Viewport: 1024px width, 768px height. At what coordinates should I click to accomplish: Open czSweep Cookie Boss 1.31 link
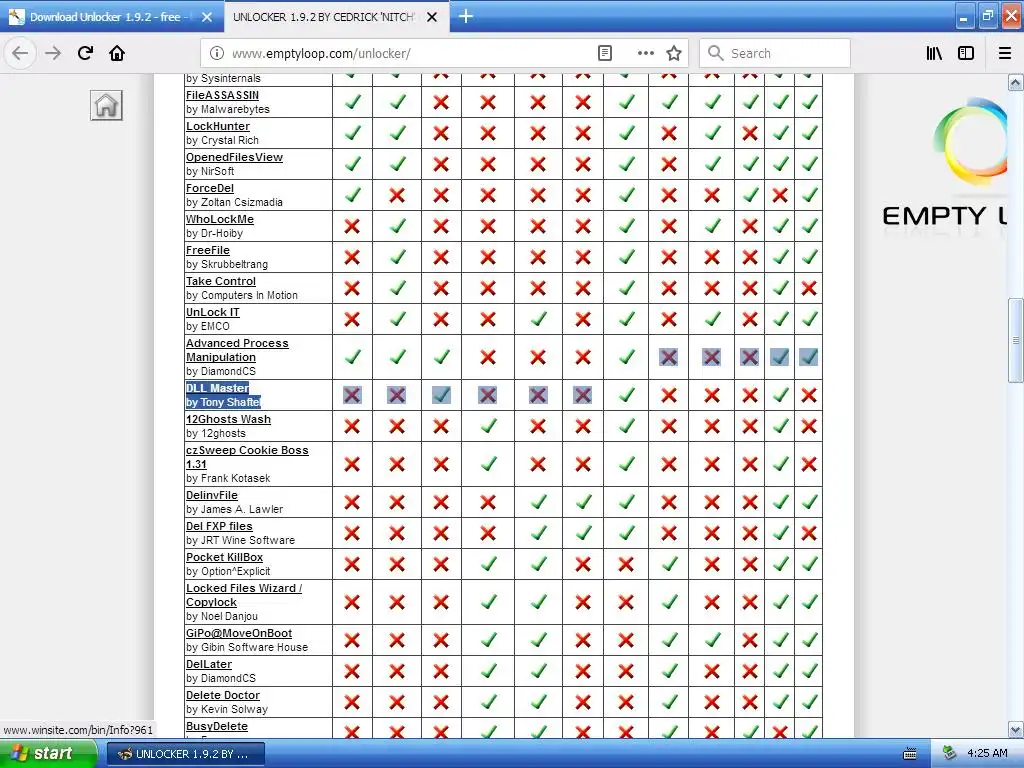click(x=247, y=457)
